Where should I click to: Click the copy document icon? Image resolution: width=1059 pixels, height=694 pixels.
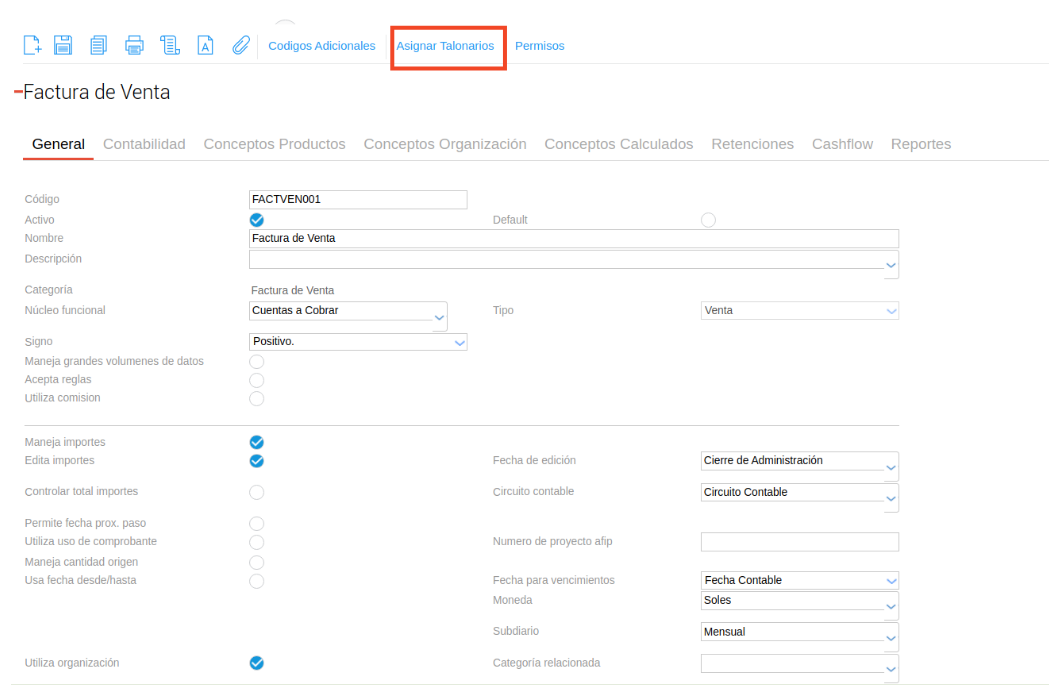pyautogui.click(x=98, y=45)
